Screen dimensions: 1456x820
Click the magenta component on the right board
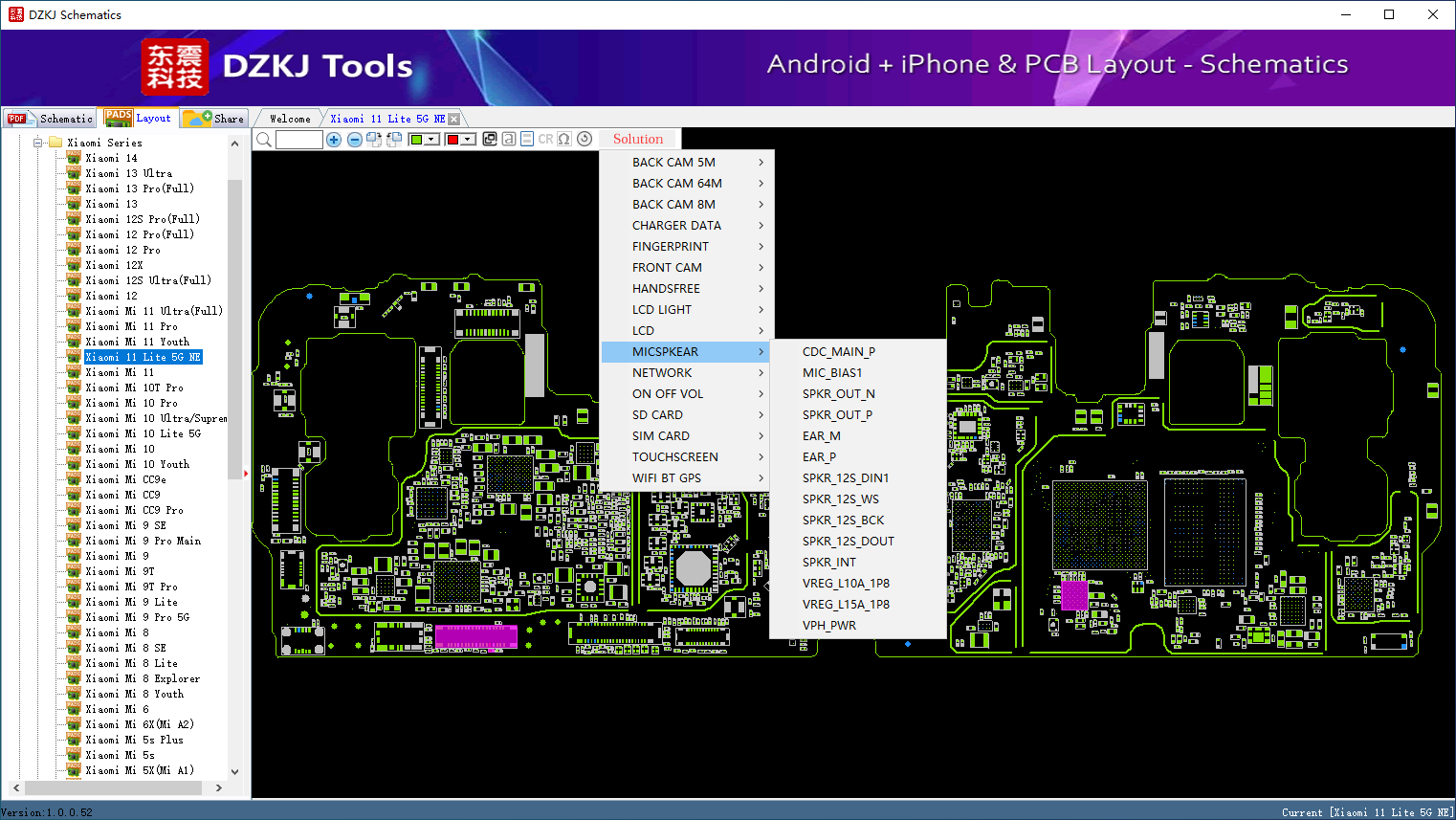(x=1074, y=594)
